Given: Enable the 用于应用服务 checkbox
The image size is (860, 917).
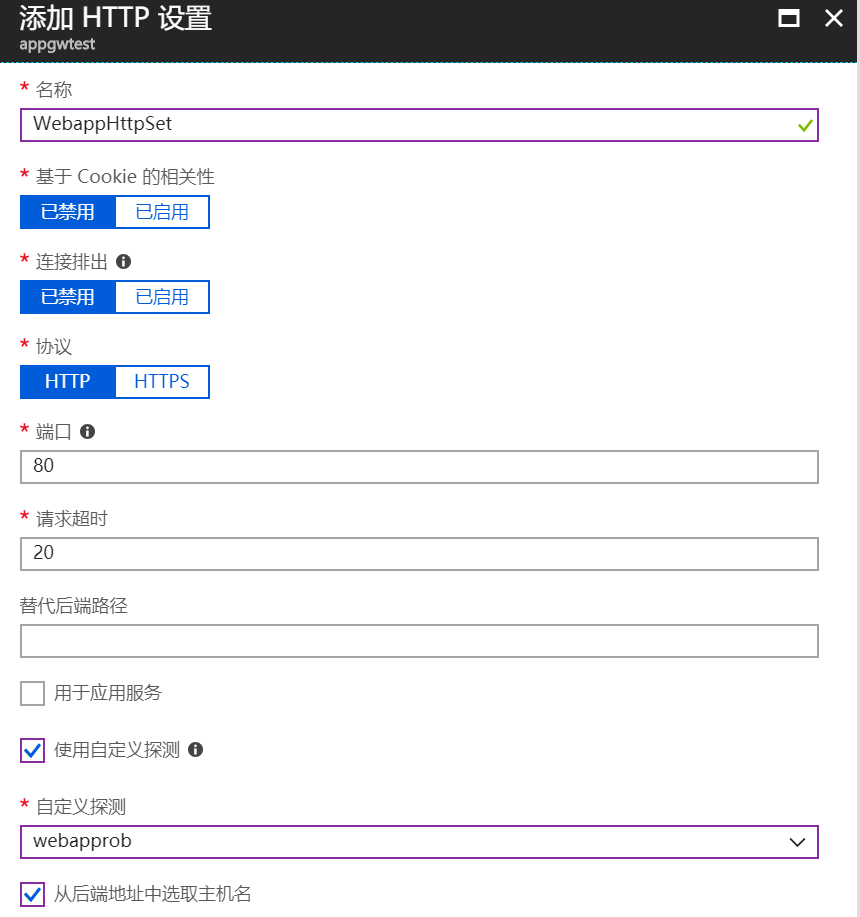Looking at the screenshot, I should tap(33, 693).
